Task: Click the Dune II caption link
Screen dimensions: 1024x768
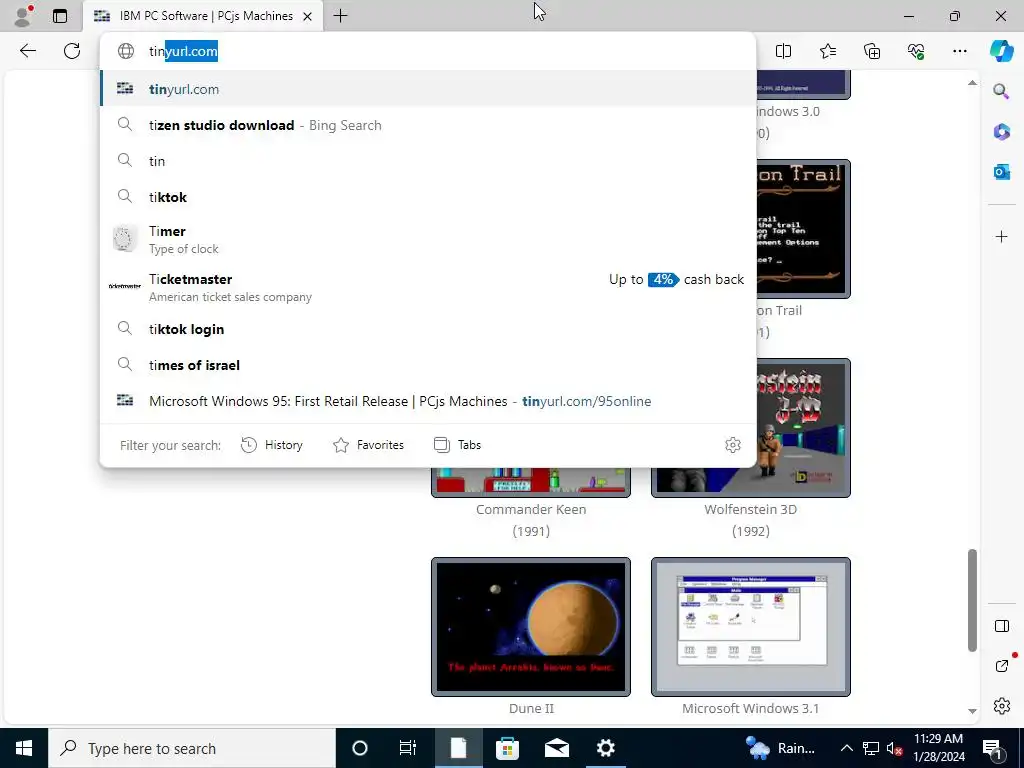Action: 531,709
